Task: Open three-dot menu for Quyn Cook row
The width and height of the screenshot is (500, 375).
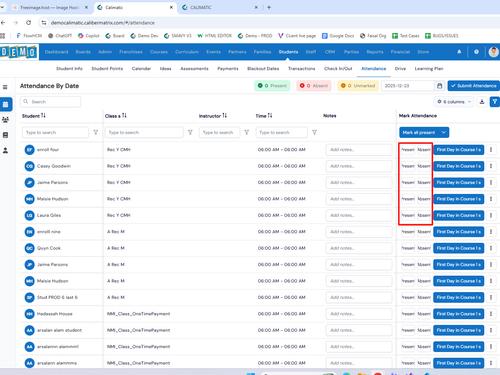Action: point(491,248)
